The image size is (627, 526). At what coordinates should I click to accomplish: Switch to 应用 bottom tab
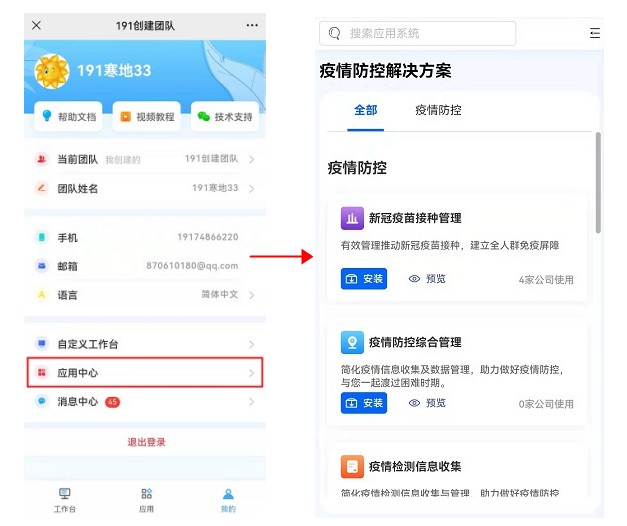click(x=146, y=499)
